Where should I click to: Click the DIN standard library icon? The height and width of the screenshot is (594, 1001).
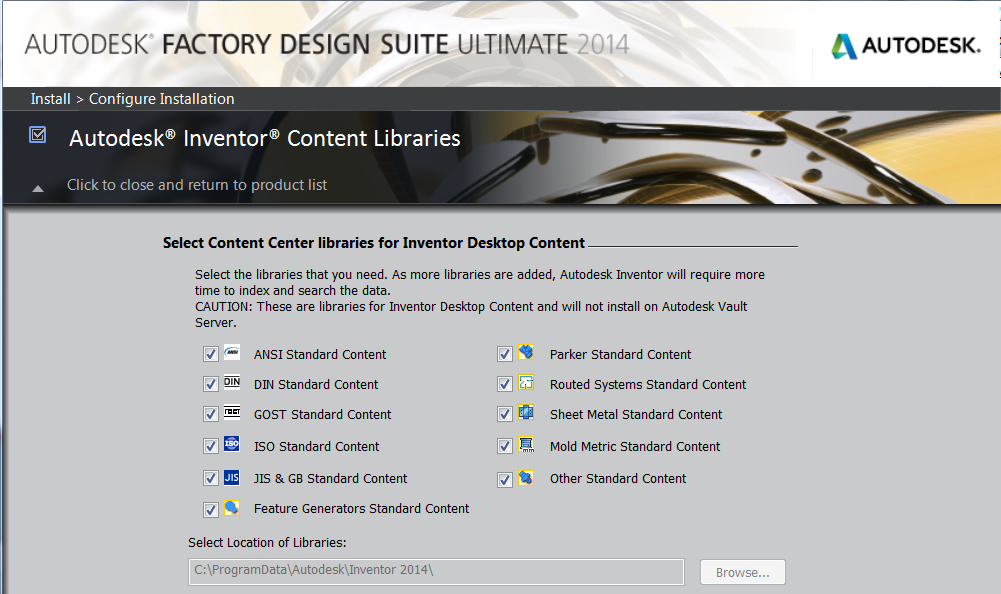230,384
